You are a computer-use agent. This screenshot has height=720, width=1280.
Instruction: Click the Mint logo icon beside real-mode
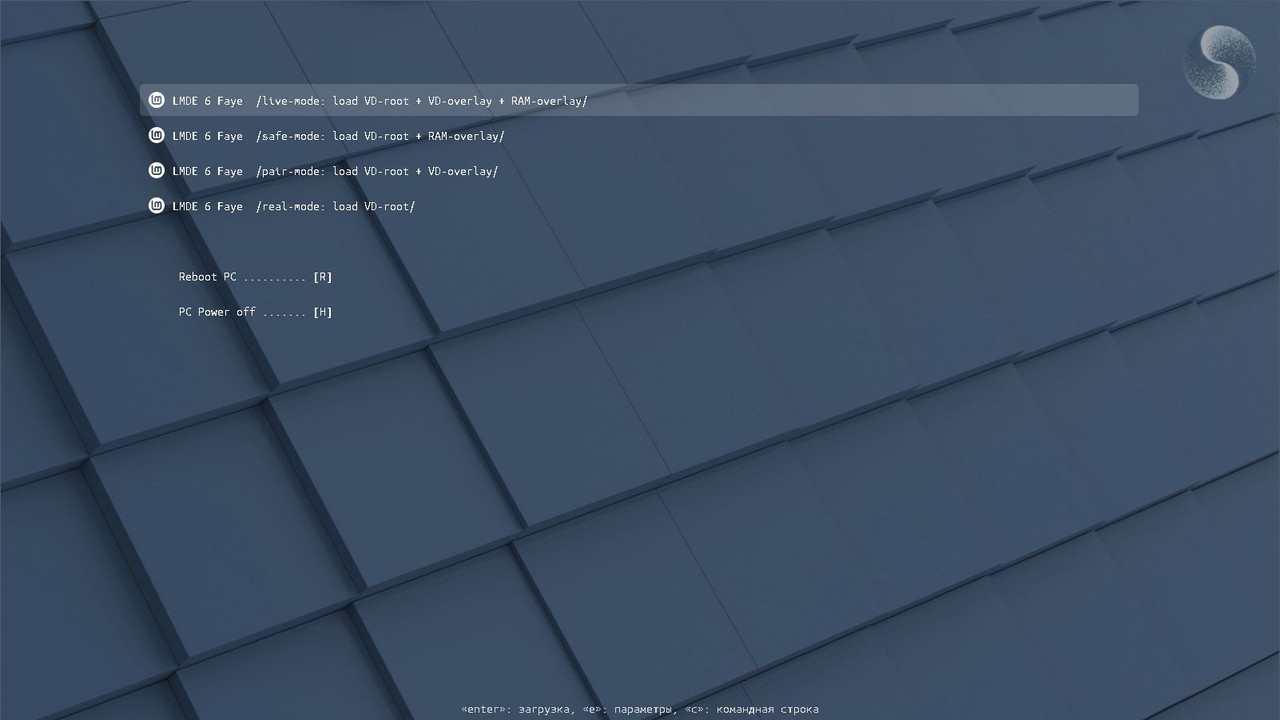[x=156, y=205]
